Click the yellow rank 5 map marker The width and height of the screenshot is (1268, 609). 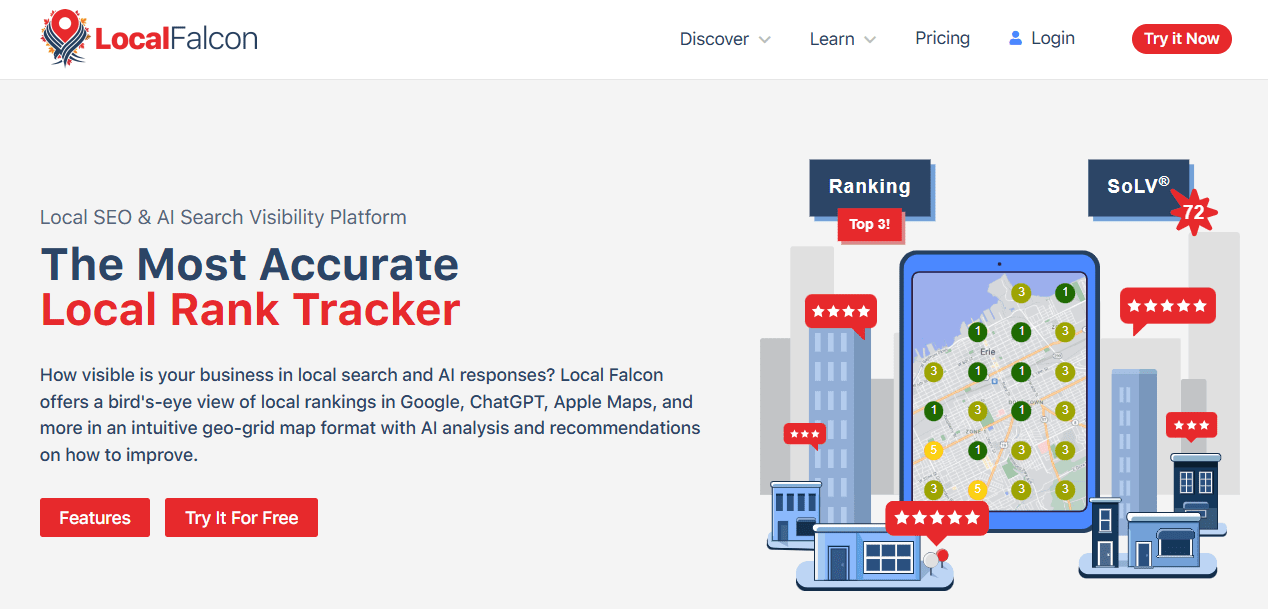934,450
